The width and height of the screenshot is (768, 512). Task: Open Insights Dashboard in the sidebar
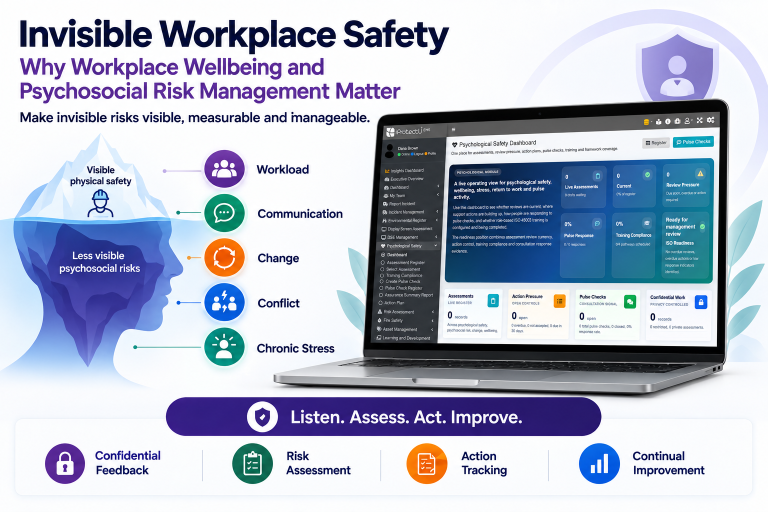(406, 171)
